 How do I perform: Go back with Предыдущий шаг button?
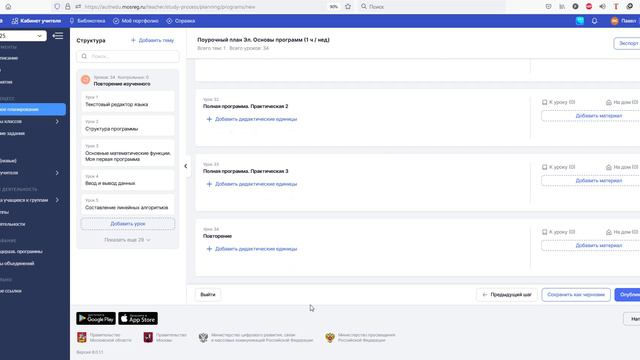[x=507, y=295]
